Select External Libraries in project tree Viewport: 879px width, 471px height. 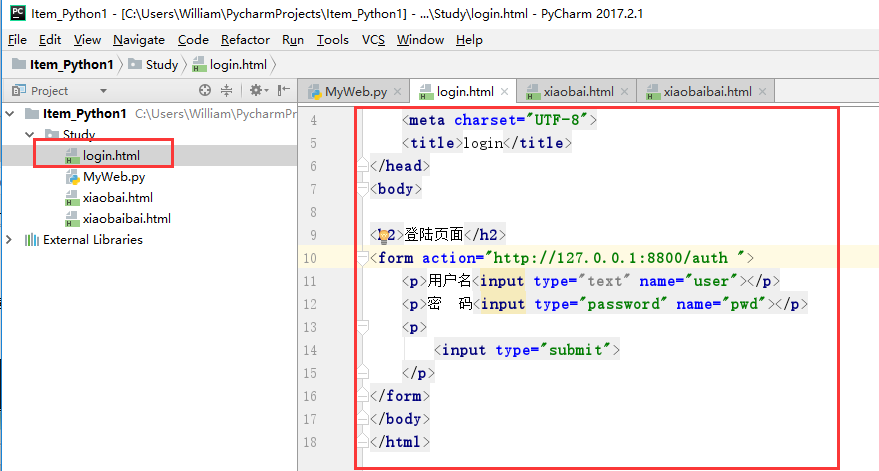click(x=92, y=239)
